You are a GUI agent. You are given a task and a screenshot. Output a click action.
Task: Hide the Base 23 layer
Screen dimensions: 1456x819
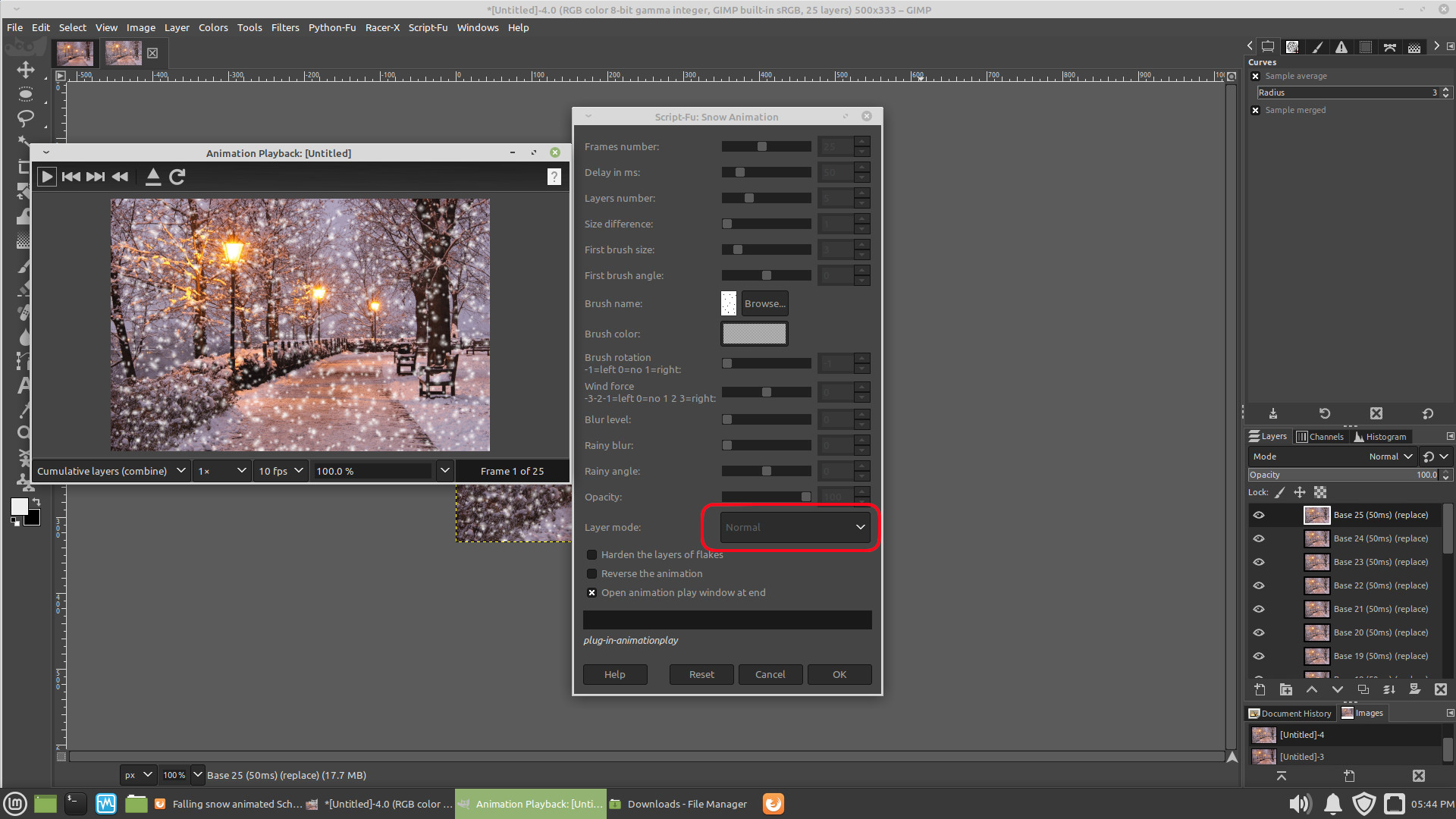(x=1259, y=562)
